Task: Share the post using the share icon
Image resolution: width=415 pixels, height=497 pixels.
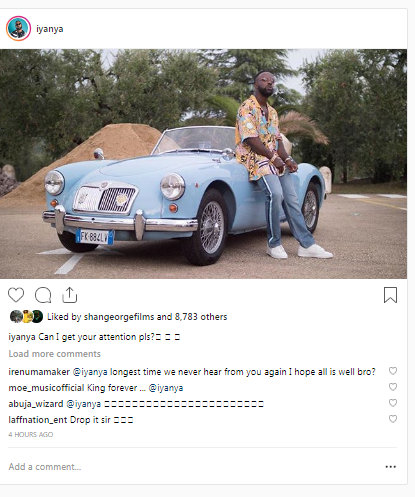Action: point(70,295)
